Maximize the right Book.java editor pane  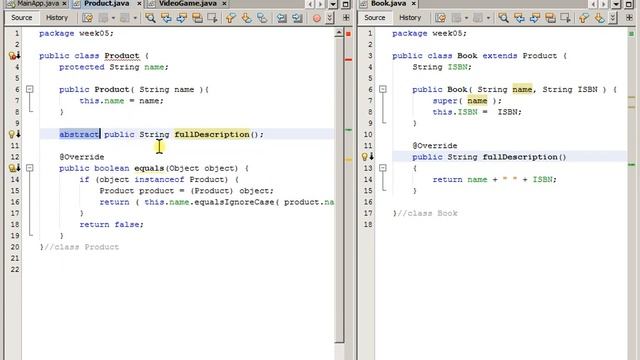coord(629,4)
